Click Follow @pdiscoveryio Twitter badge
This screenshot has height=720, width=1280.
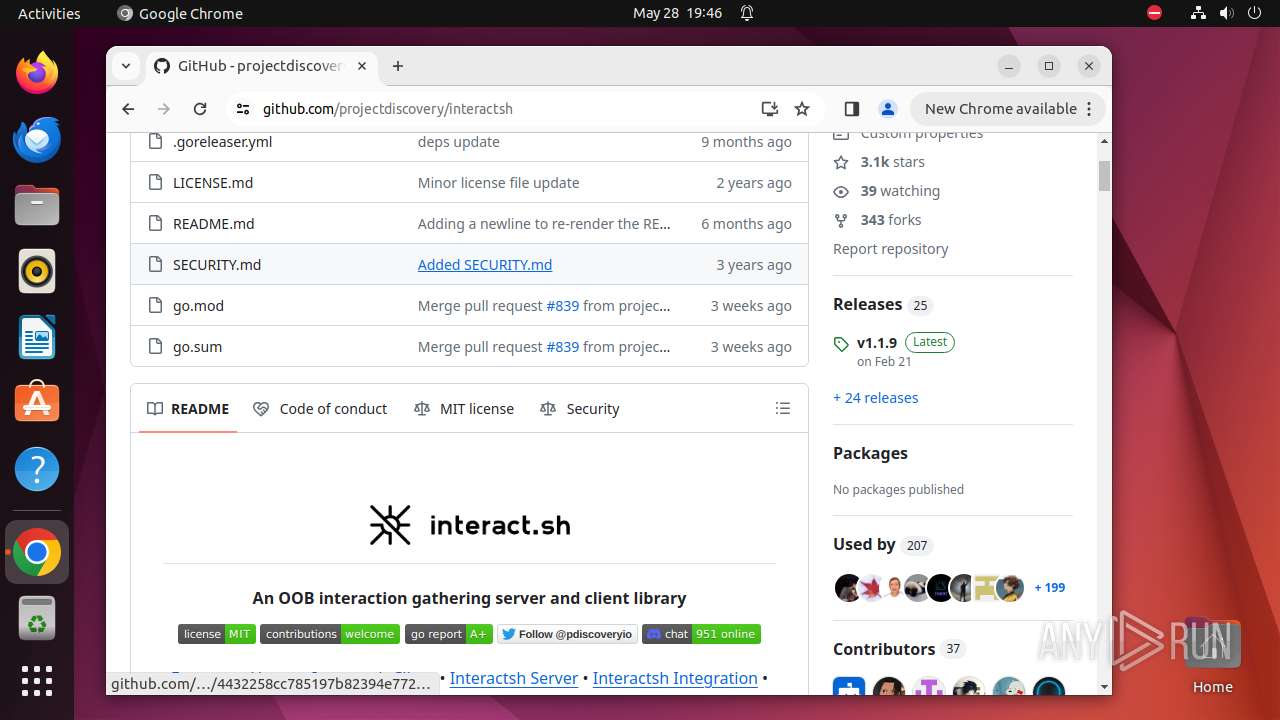(x=567, y=634)
